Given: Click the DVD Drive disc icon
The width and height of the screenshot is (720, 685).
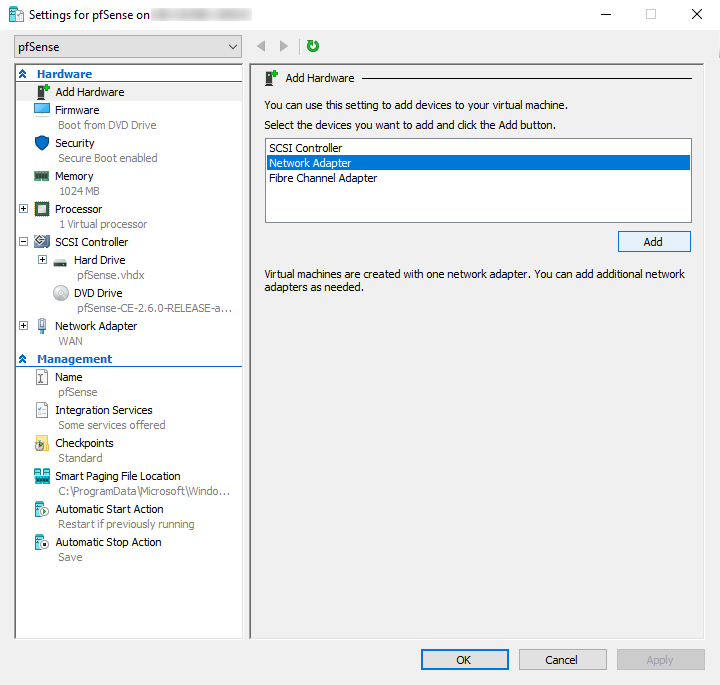Looking at the screenshot, I should click(x=61, y=293).
